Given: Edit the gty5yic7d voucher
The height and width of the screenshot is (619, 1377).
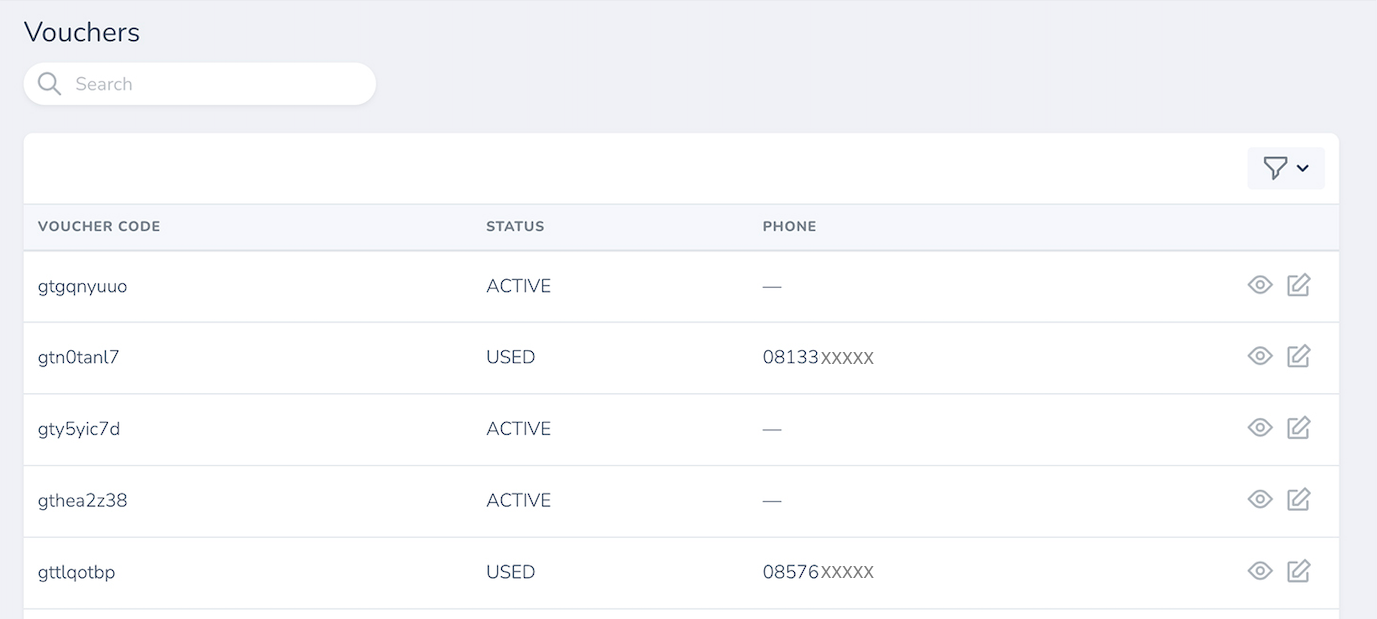Looking at the screenshot, I should pyautogui.click(x=1298, y=429).
